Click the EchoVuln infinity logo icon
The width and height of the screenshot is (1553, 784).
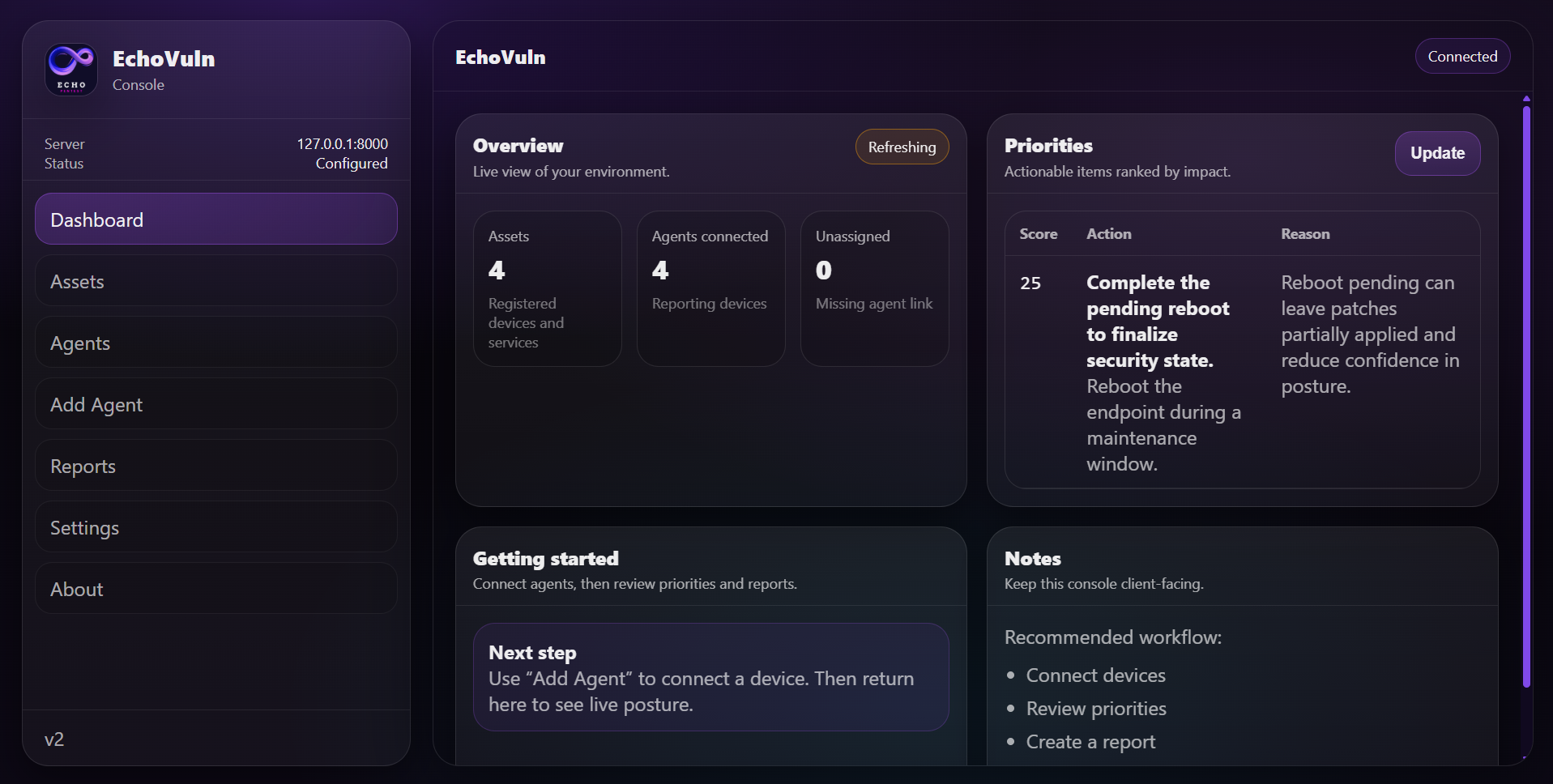click(70, 70)
